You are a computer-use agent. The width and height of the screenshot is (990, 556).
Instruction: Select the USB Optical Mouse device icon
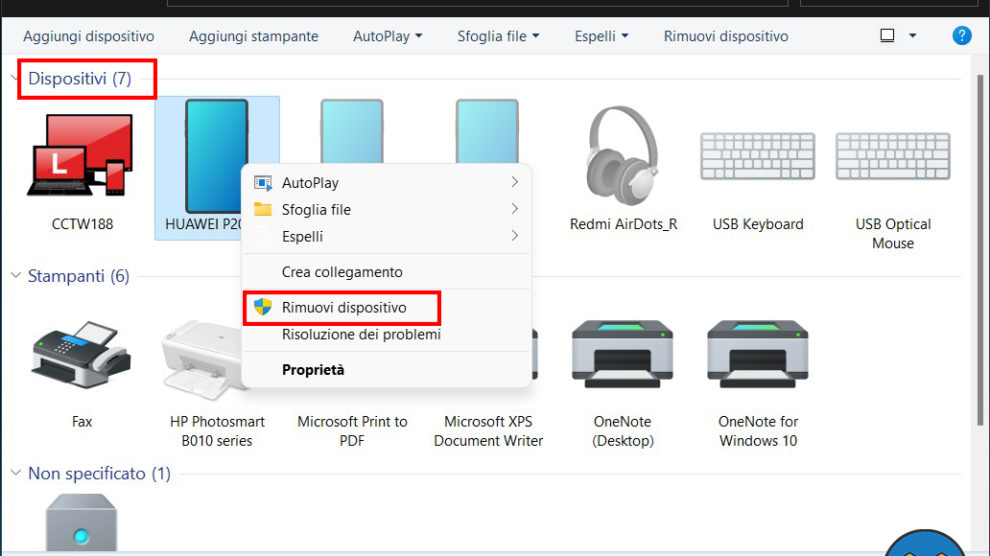click(893, 156)
